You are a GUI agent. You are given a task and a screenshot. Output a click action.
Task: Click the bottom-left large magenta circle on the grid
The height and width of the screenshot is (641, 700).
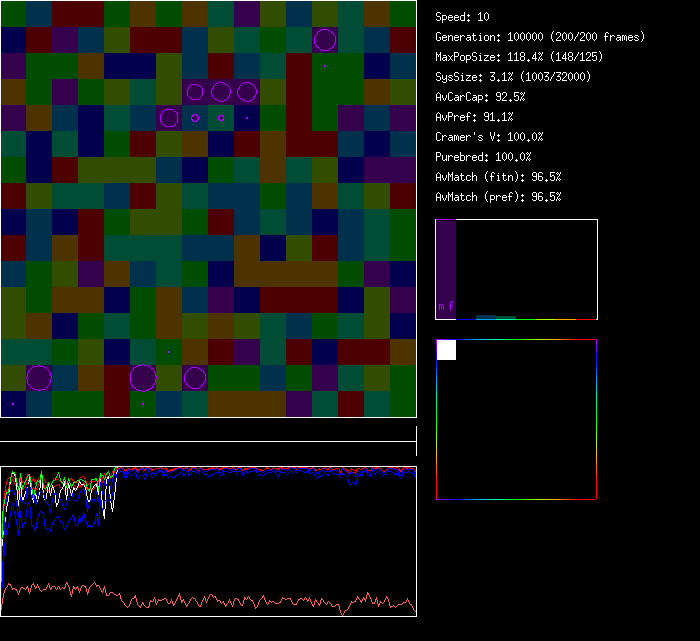[x=39, y=378]
